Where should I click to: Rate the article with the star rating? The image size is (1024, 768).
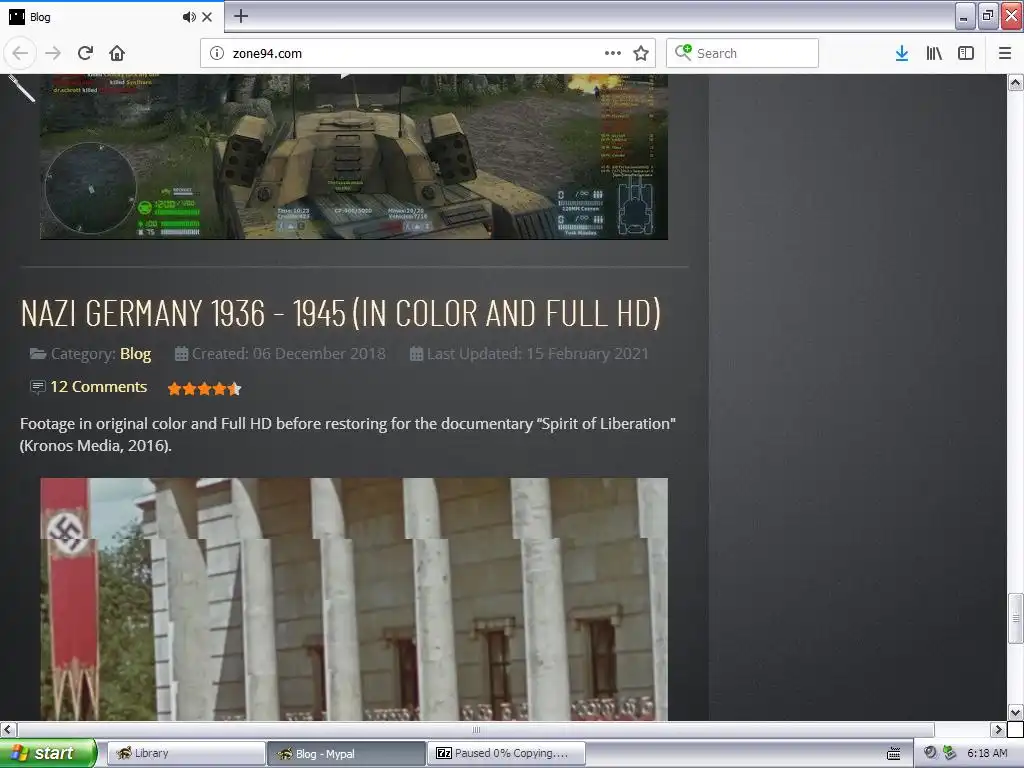click(204, 389)
